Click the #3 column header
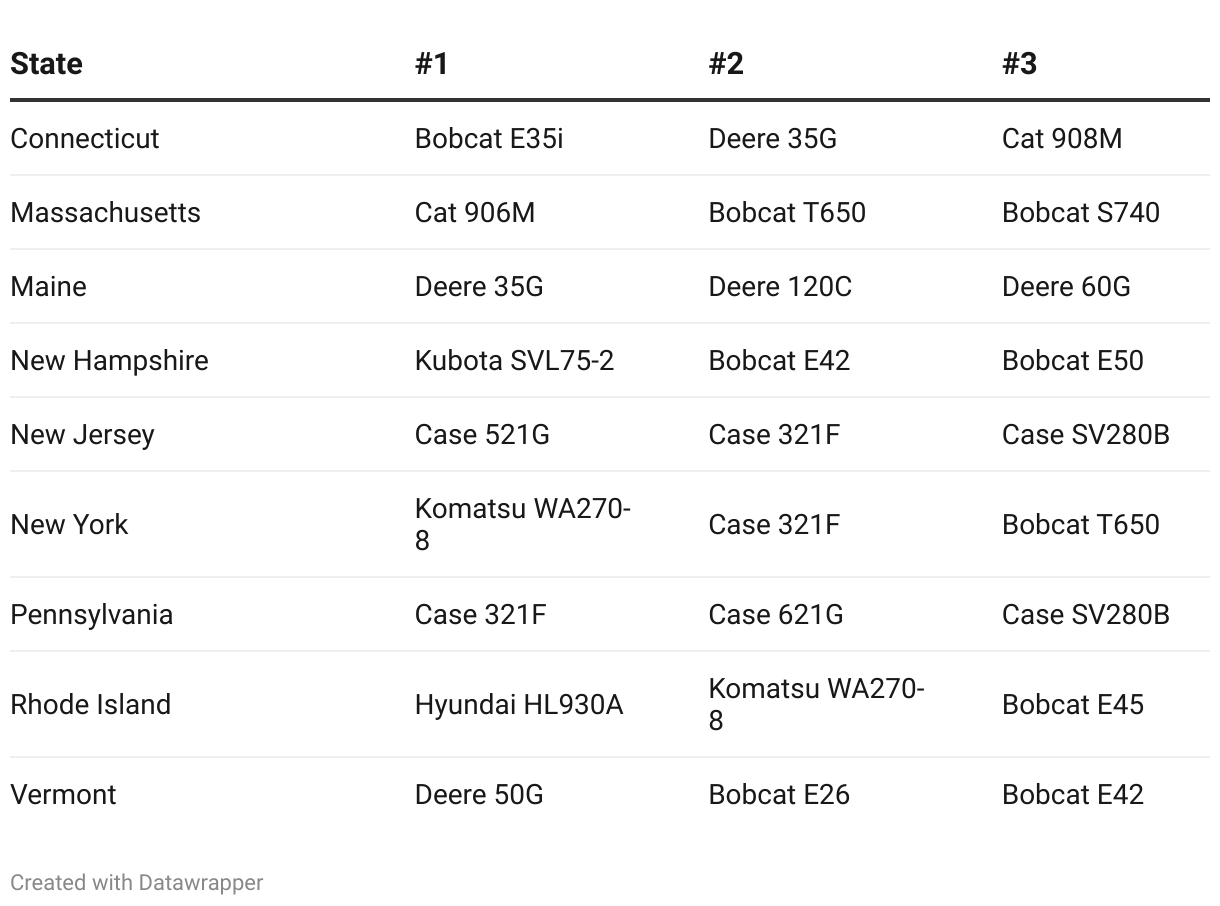Viewport: 1220px width, 906px height. [x=1020, y=64]
